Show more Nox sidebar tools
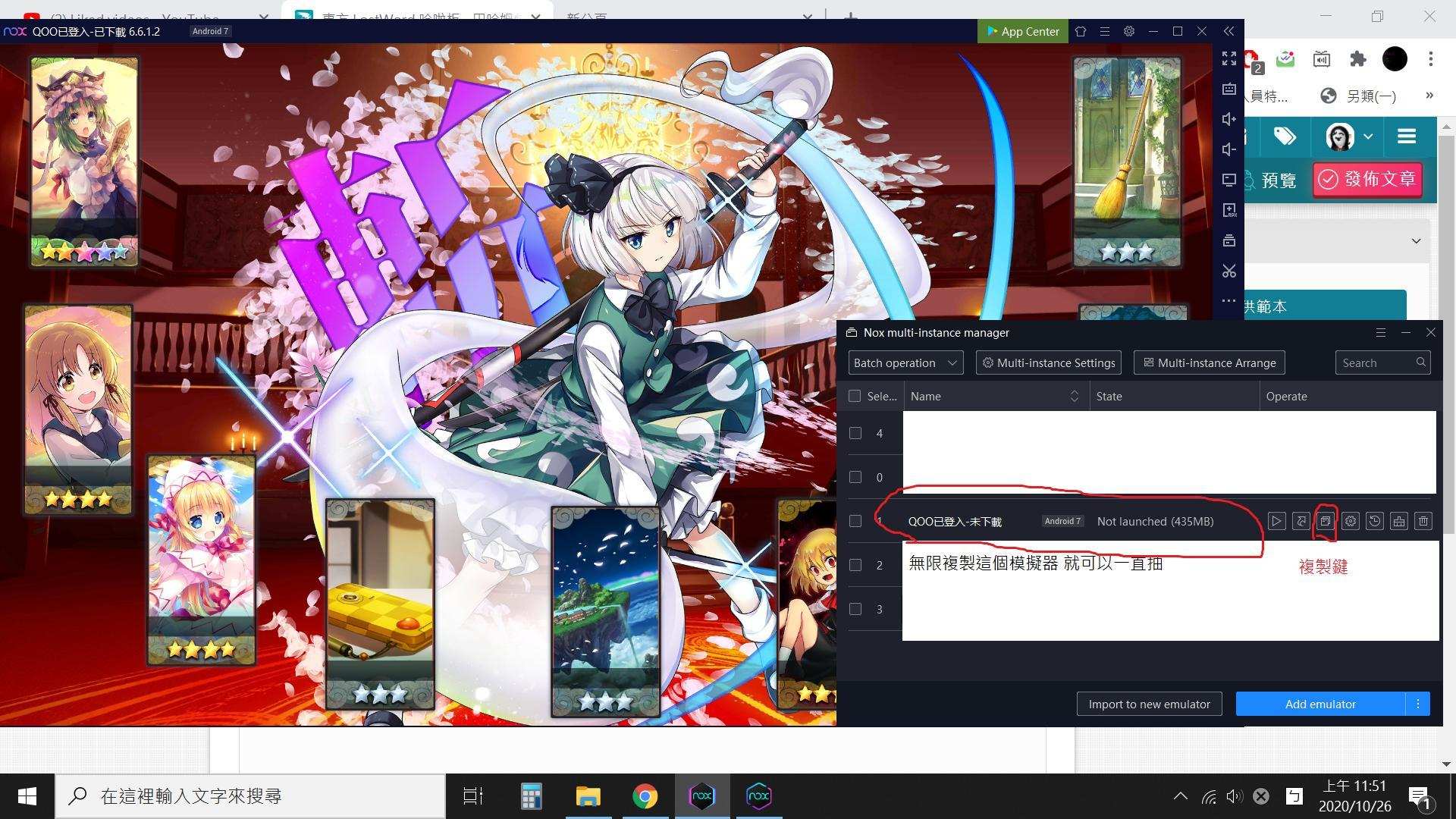The height and width of the screenshot is (819, 1456). click(x=1229, y=300)
